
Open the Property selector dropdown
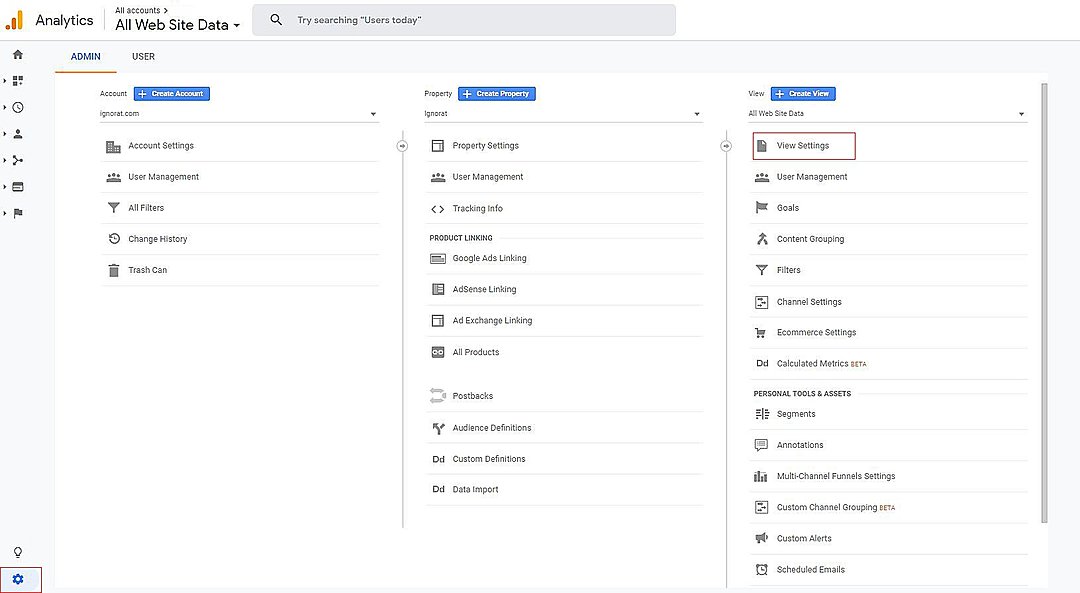coord(562,114)
